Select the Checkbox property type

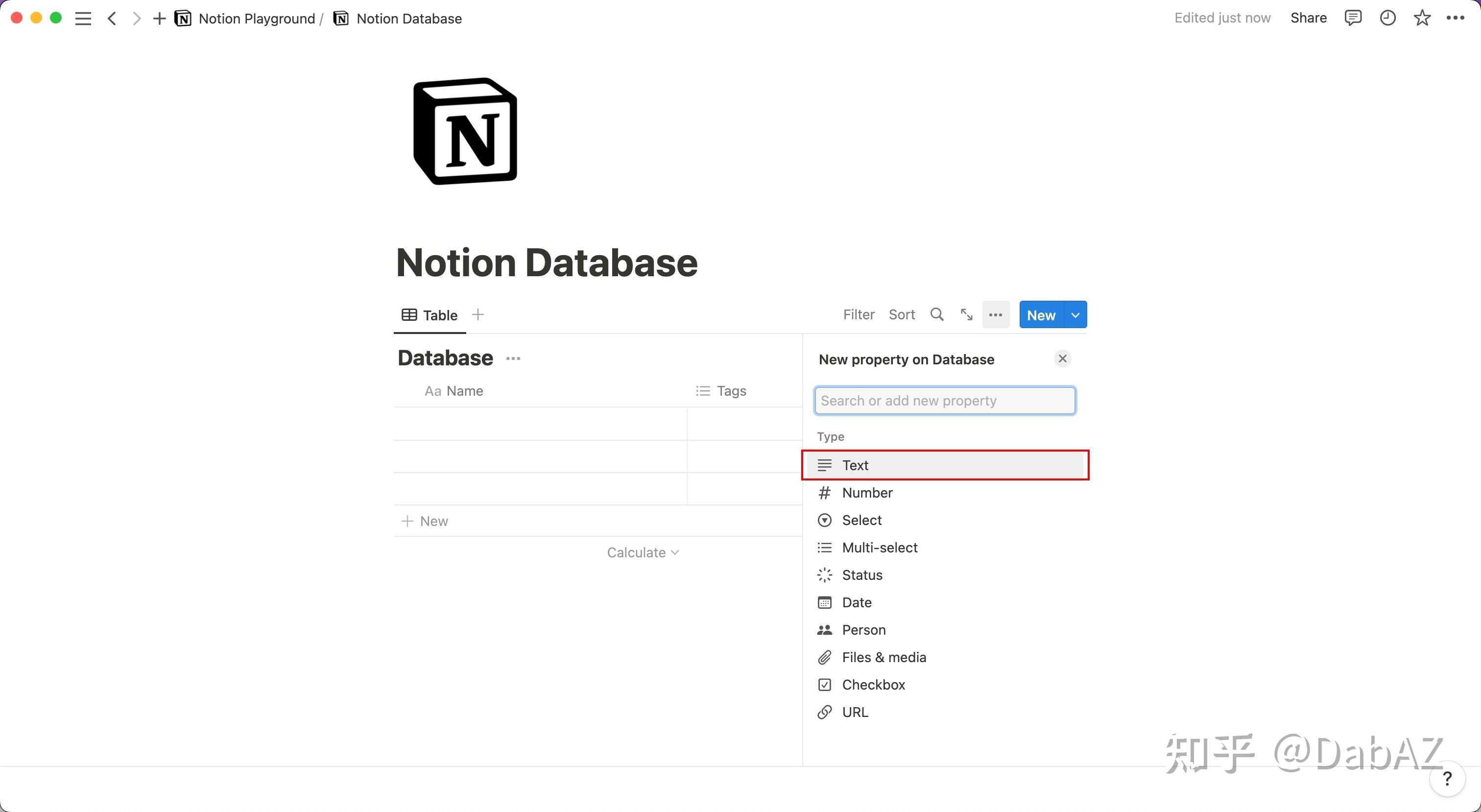(873, 684)
